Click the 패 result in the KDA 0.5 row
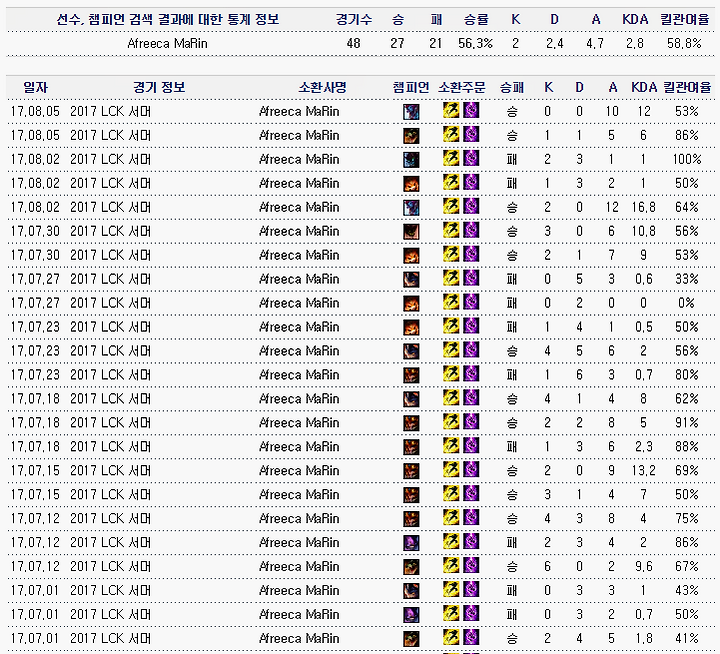 coord(512,327)
